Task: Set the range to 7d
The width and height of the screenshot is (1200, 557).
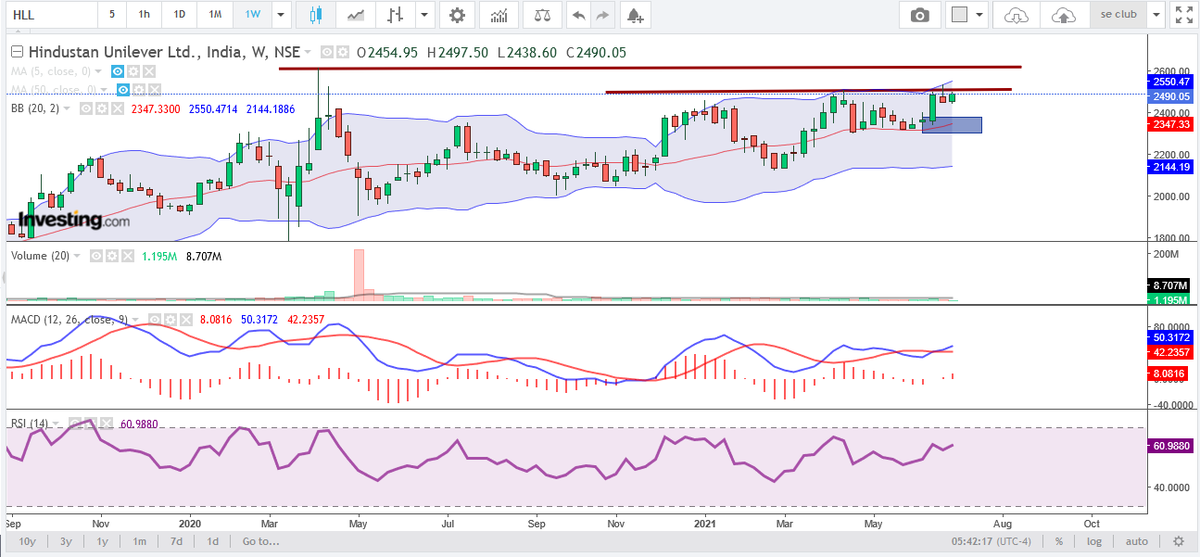Action: [176, 541]
